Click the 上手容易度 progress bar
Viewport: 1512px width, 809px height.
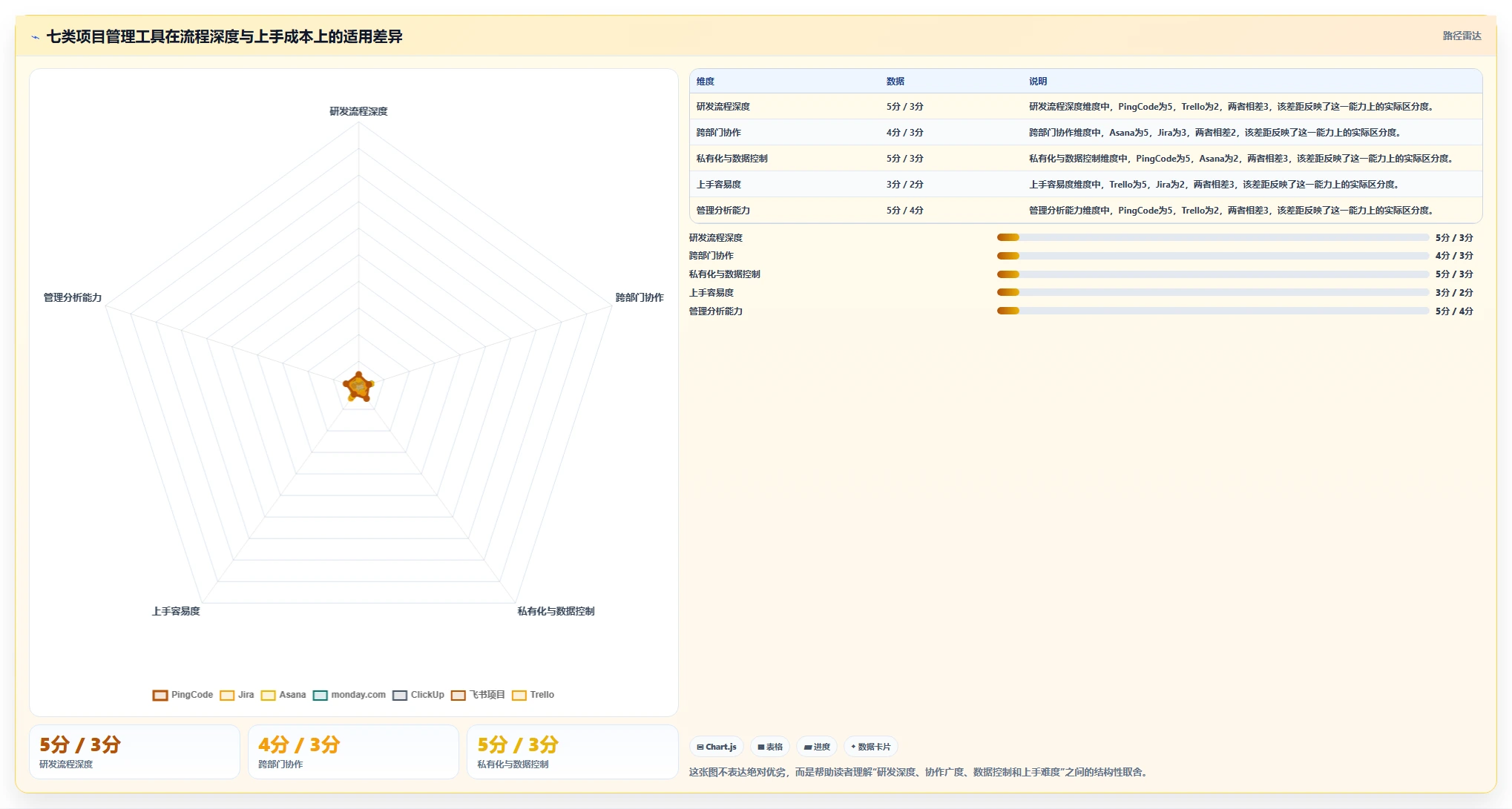[x=1213, y=292]
